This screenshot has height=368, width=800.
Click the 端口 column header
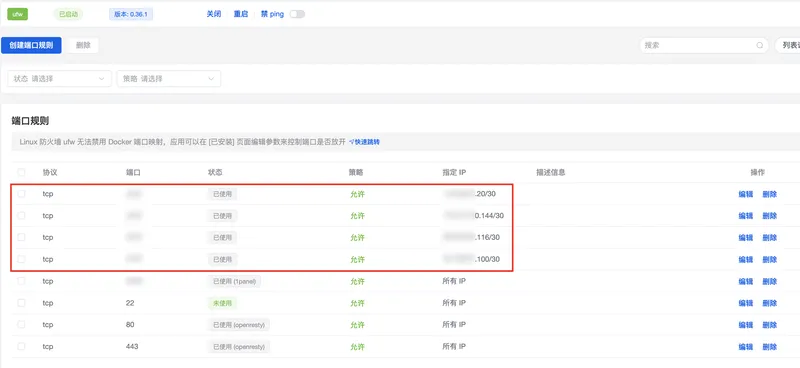pos(133,173)
